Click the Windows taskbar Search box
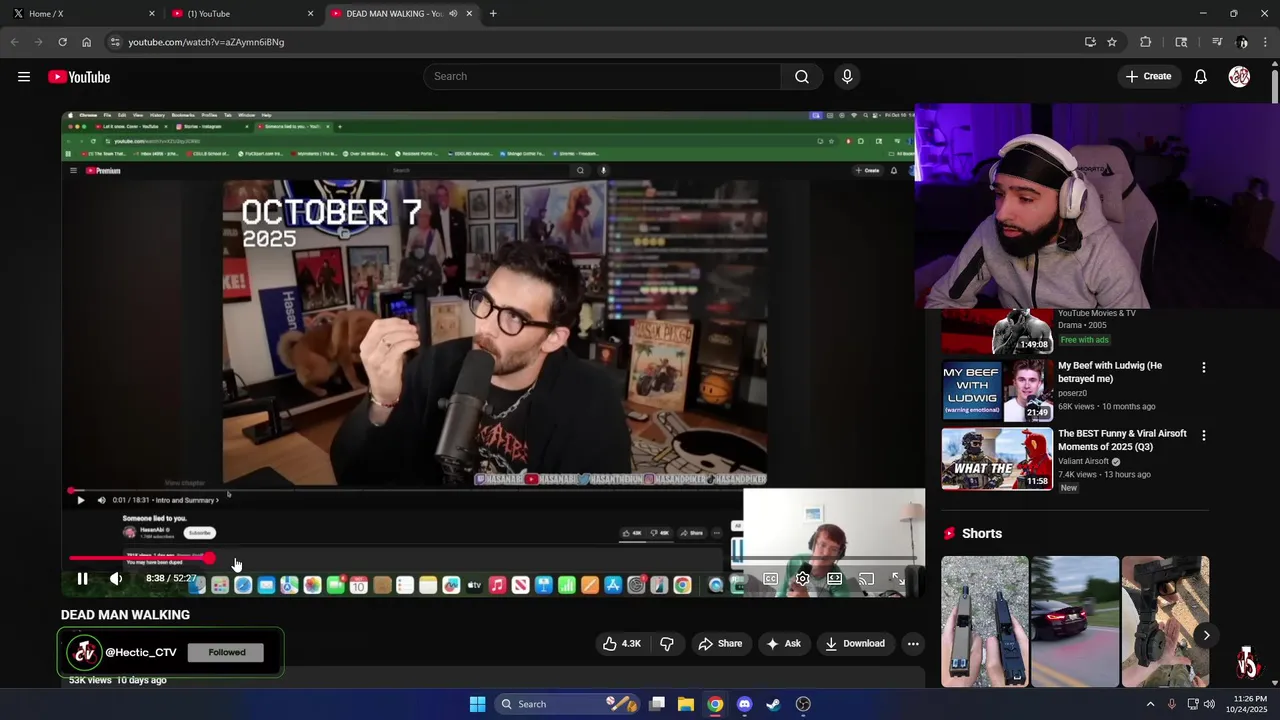 [x=567, y=704]
